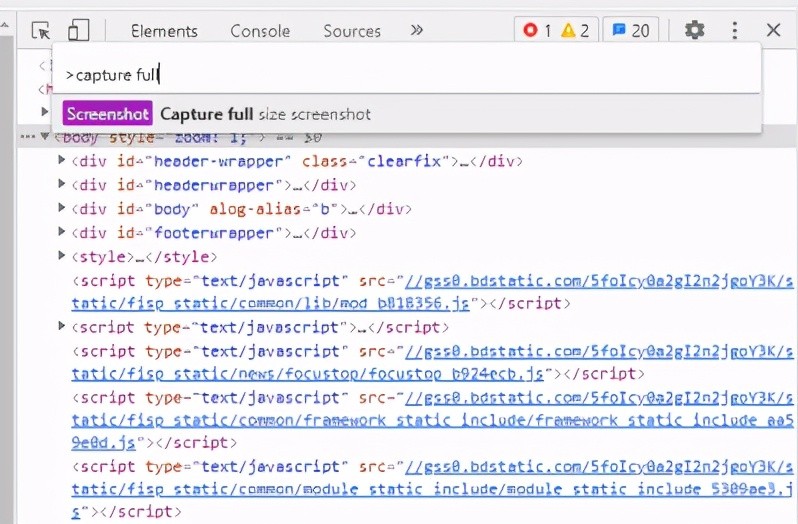Toggle the device toolbar icon
The width and height of the screenshot is (798, 524).
pyautogui.click(x=78, y=31)
